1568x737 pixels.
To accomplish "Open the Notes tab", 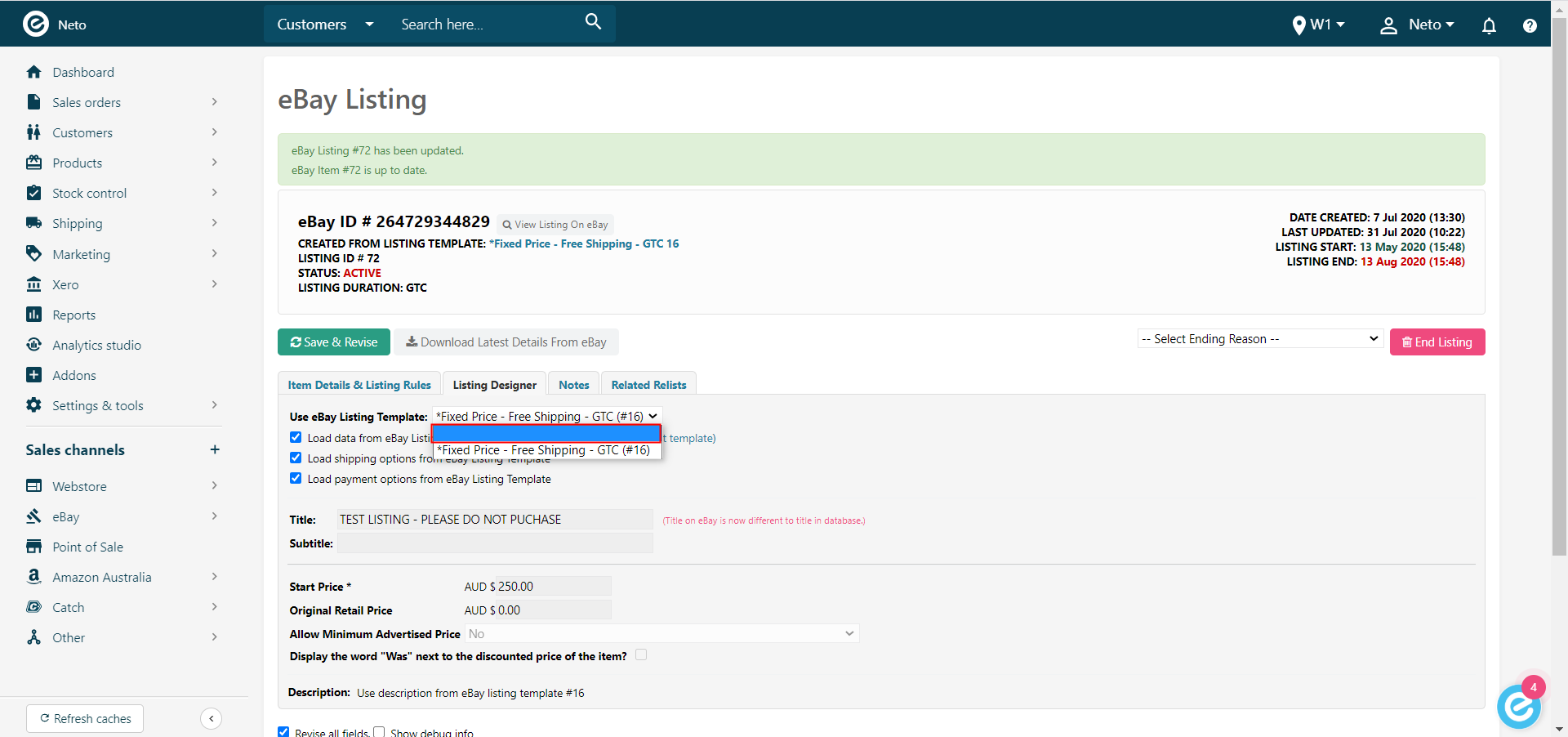I will pyautogui.click(x=574, y=385).
